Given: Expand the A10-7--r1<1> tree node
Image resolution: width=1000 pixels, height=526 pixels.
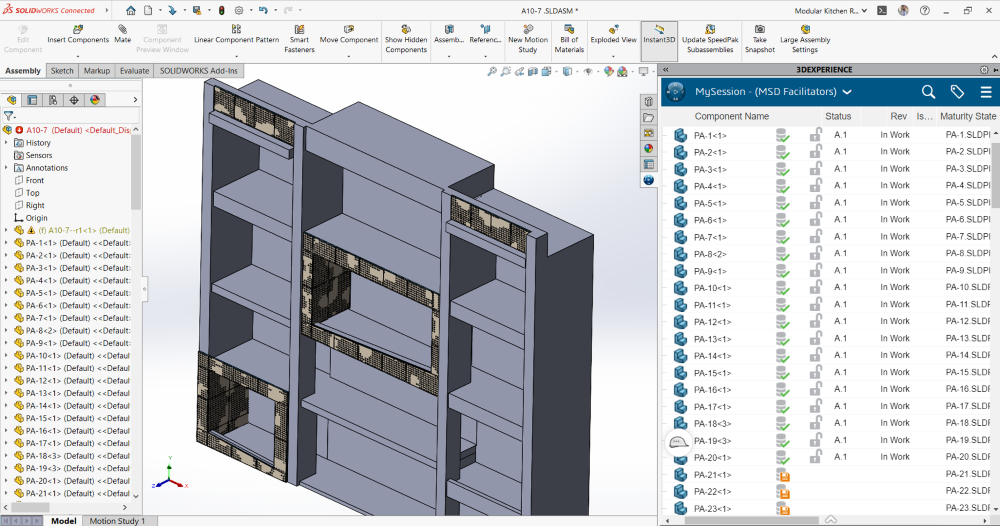Looking at the screenshot, I should (x=6, y=230).
